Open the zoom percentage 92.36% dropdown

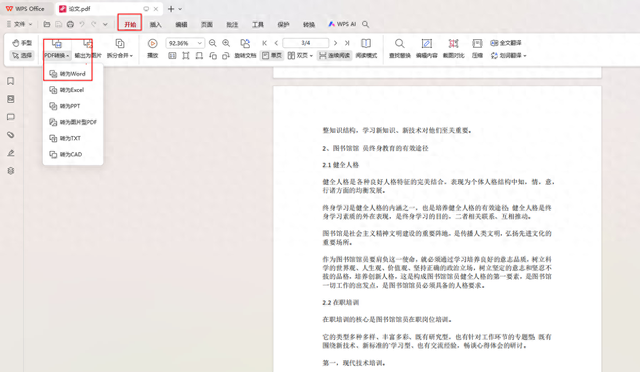tap(200, 43)
